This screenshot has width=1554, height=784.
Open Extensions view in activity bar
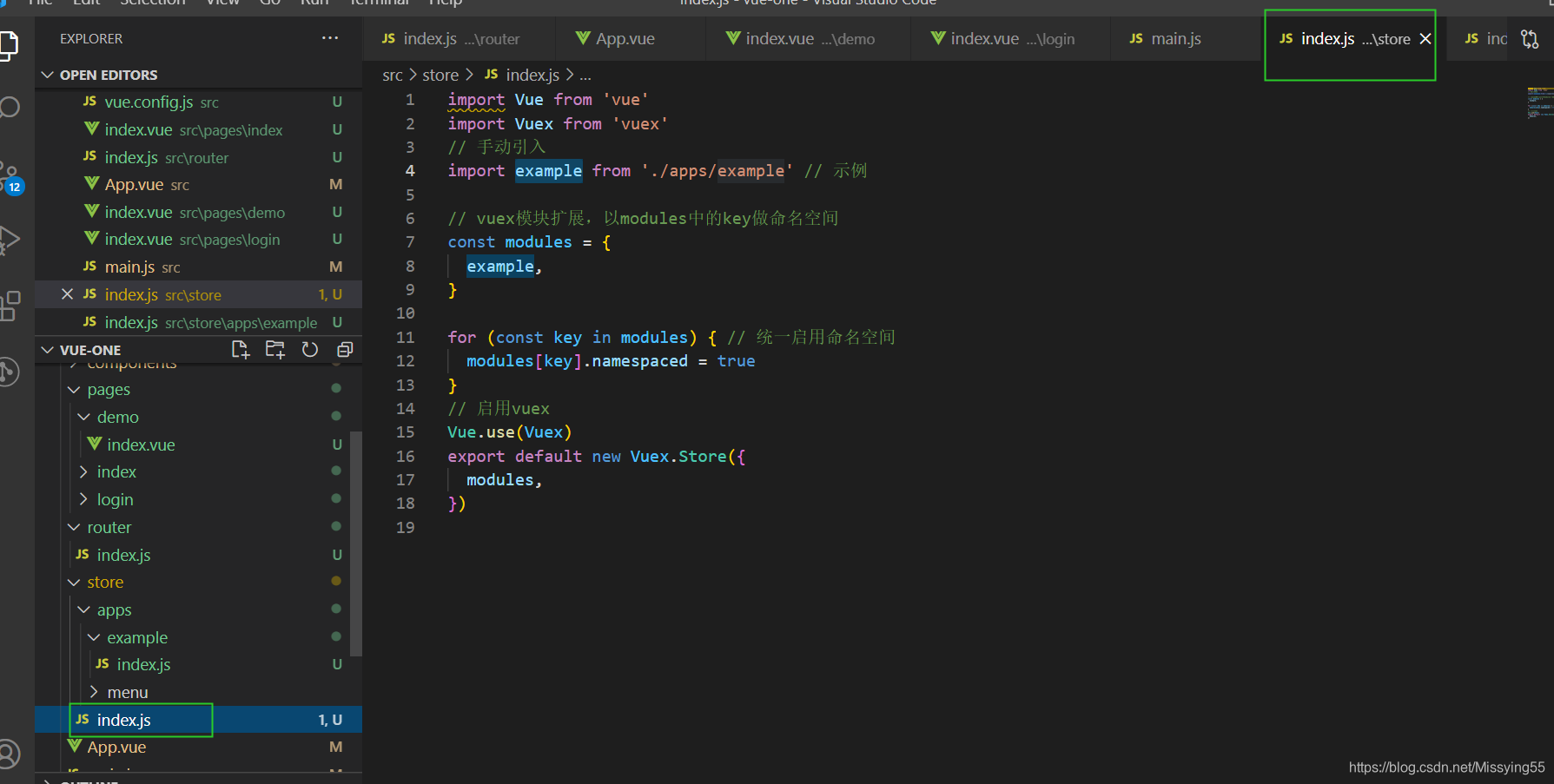(10, 306)
